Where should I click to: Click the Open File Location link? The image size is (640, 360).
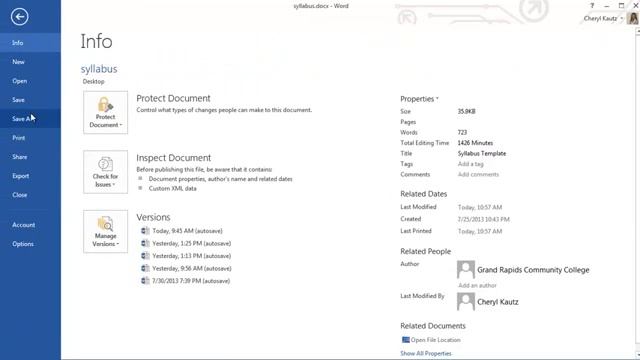click(x=431, y=340)
